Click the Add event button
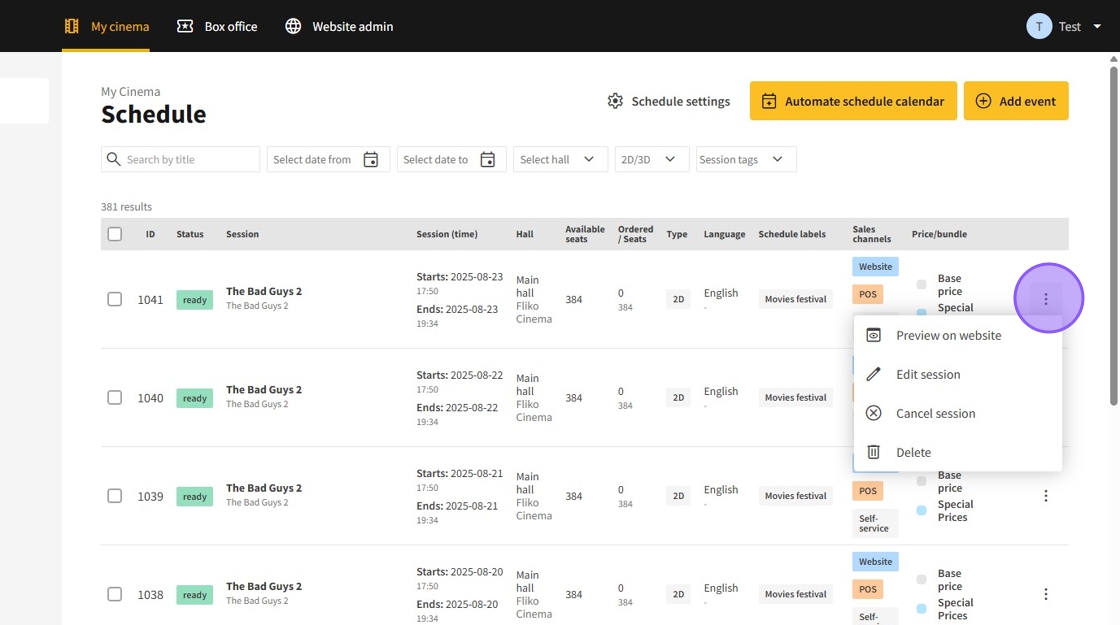The image size is (1120, 625). [1016, 101]
